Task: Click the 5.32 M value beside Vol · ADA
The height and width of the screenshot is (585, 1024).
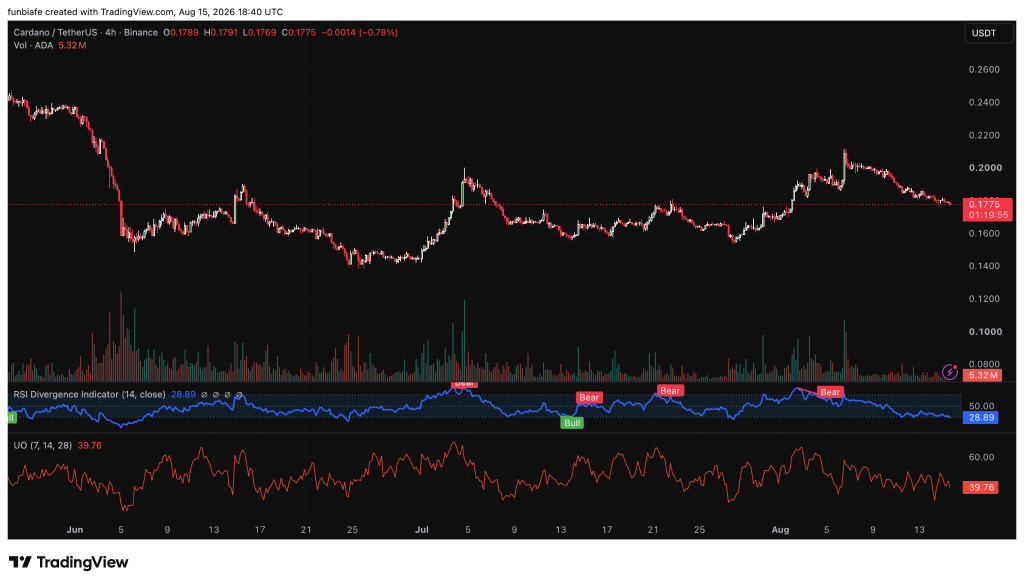Action: click(x=72, y=45)
